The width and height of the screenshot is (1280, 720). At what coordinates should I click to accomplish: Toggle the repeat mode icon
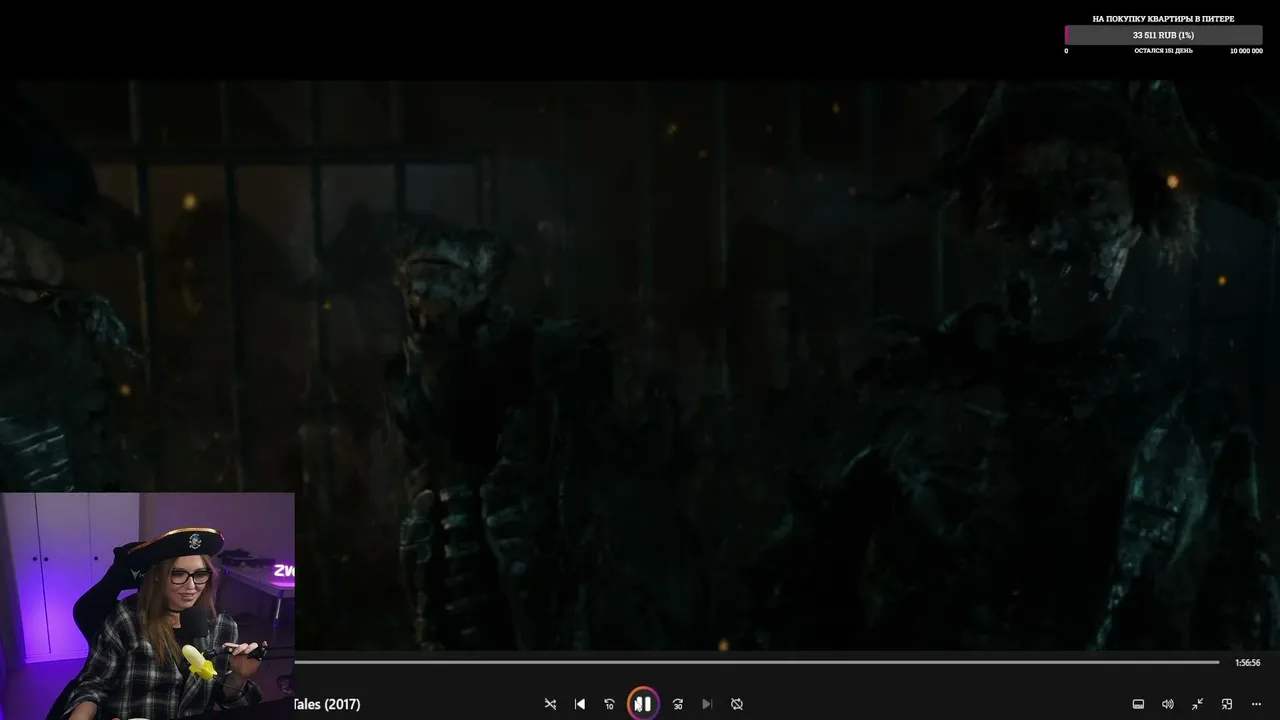point(737,704)
